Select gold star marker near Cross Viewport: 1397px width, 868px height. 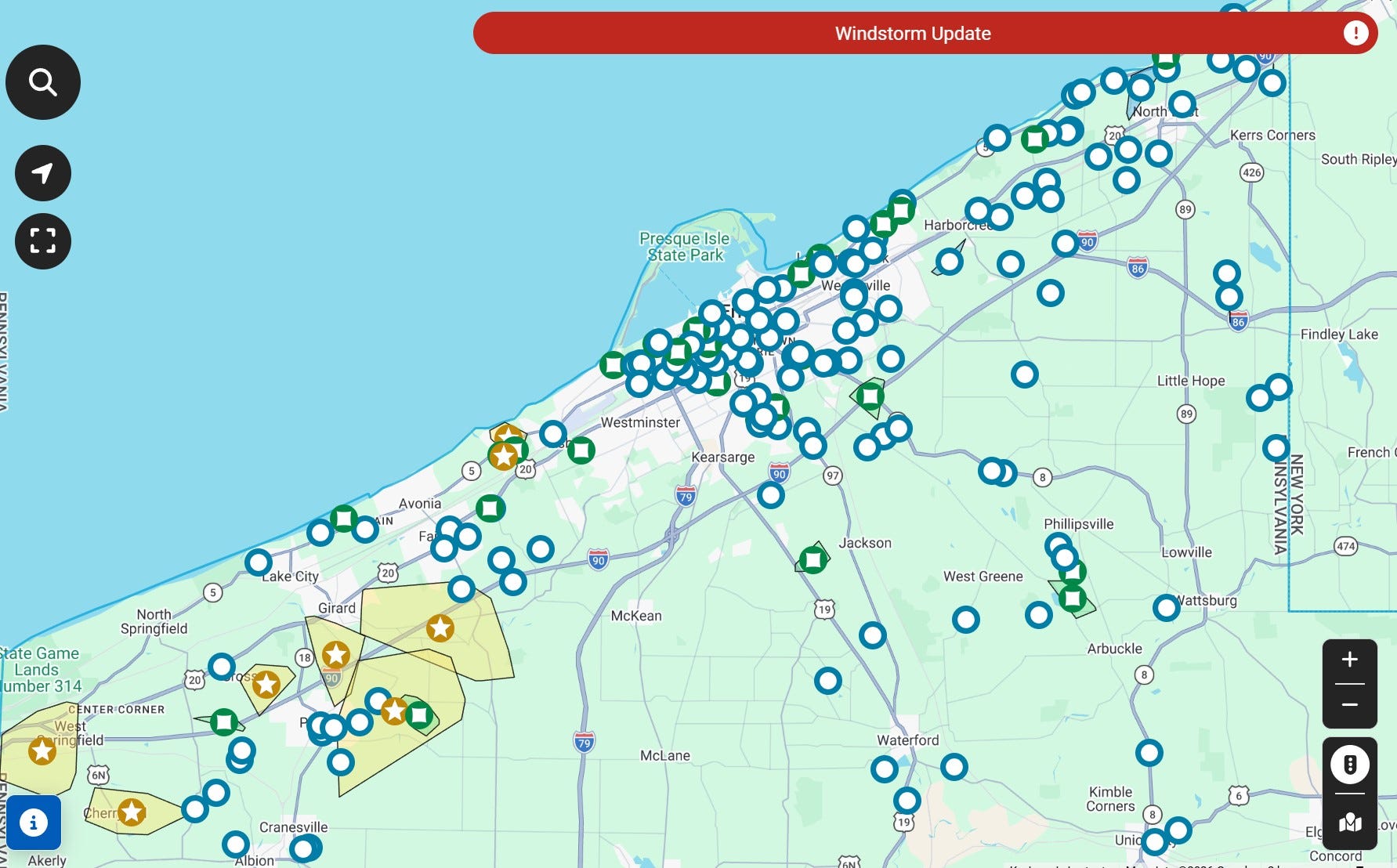coord(266,685)
